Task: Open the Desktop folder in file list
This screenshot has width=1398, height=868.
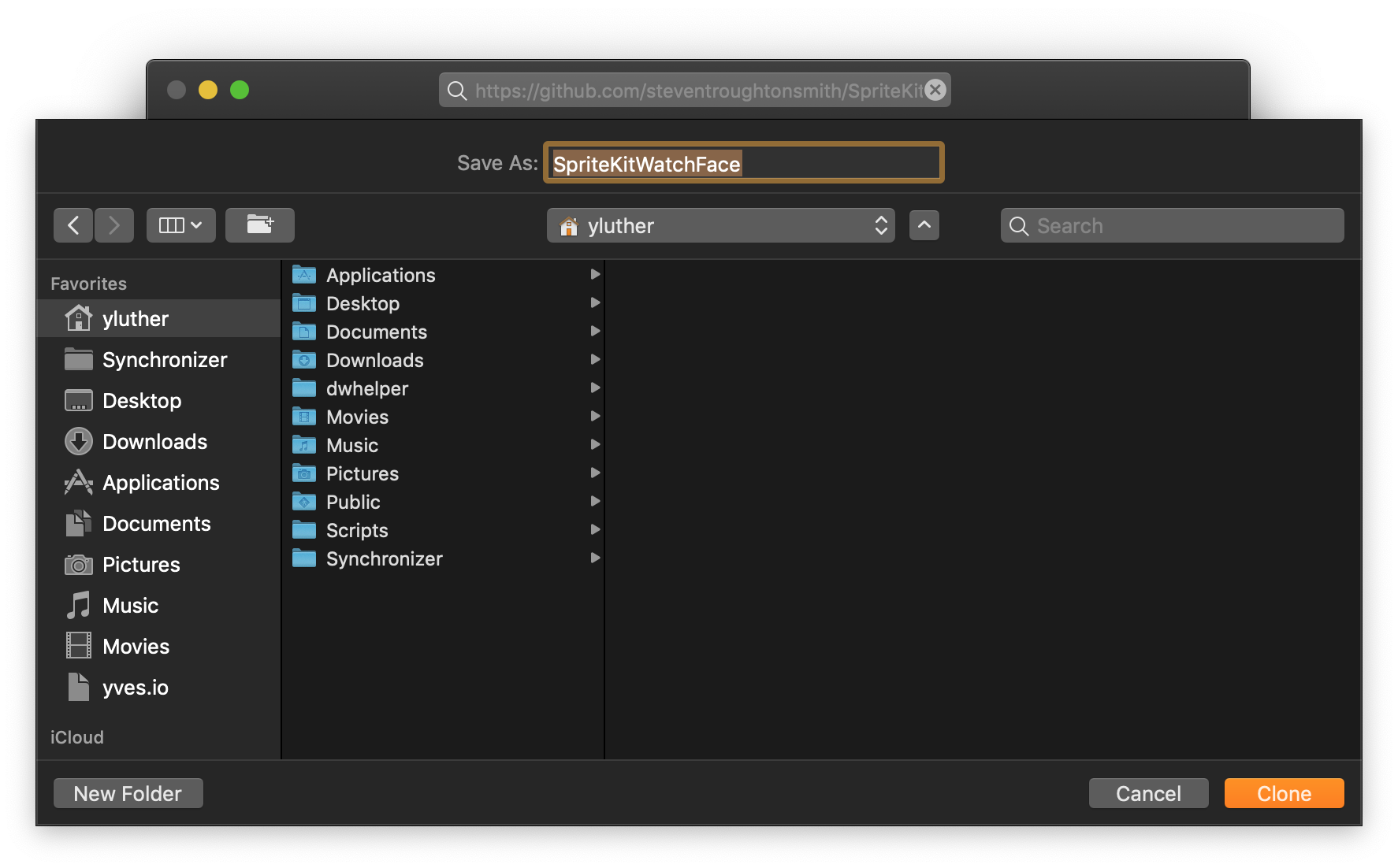Action: 443,303
